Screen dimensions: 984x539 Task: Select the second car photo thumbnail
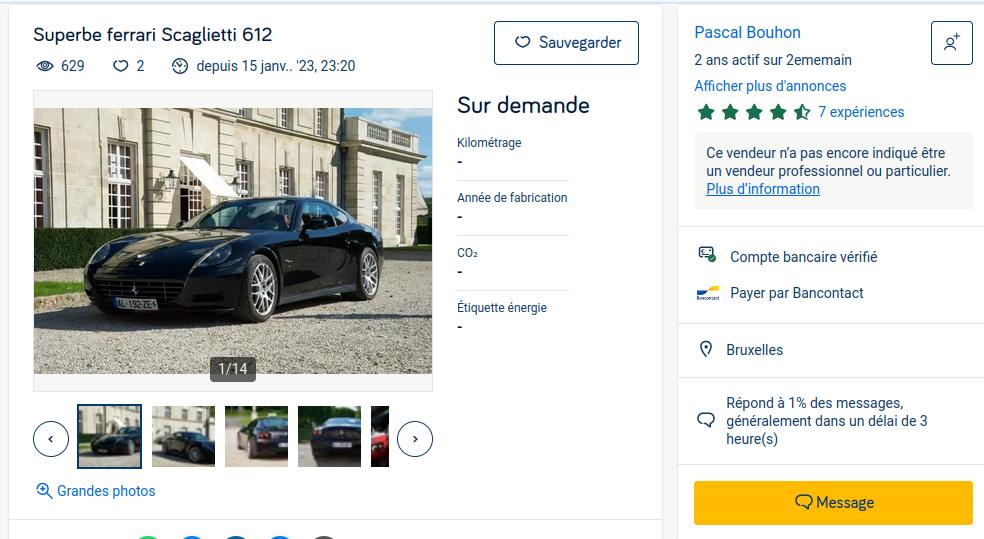(x=183, y=436)
